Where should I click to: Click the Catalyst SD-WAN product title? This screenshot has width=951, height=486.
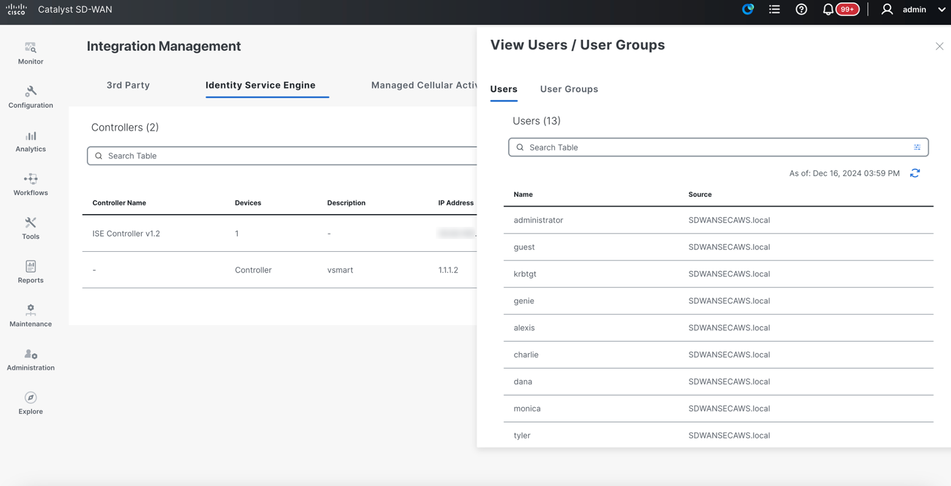pyautogui.click(x=75, y=10)
